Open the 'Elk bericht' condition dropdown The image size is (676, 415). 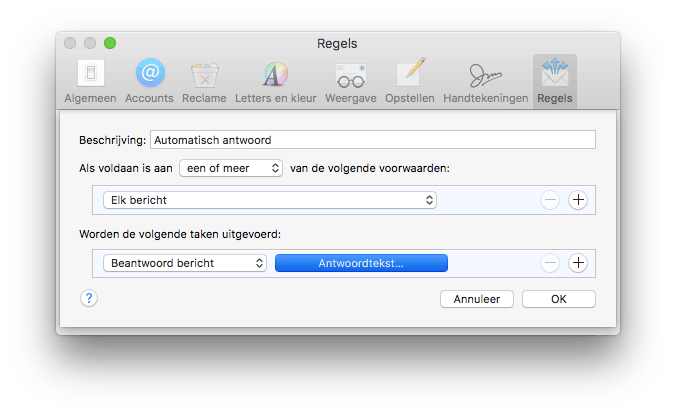(x=270, y=200)
